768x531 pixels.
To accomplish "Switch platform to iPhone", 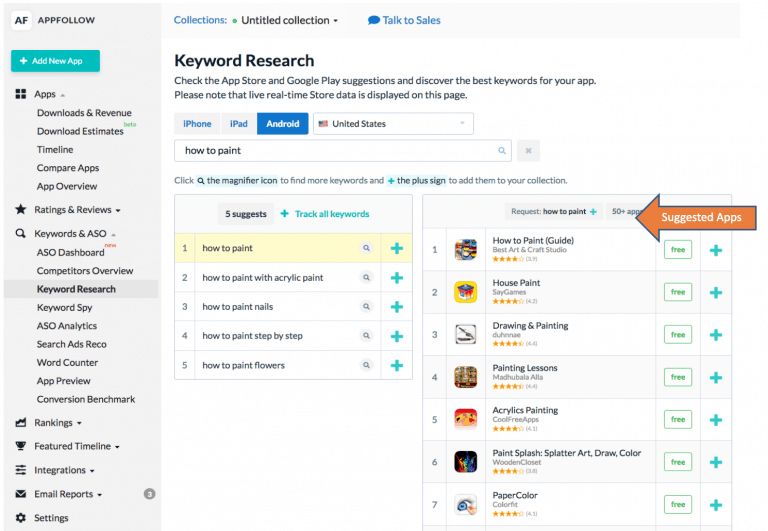I will click(197, 124).
